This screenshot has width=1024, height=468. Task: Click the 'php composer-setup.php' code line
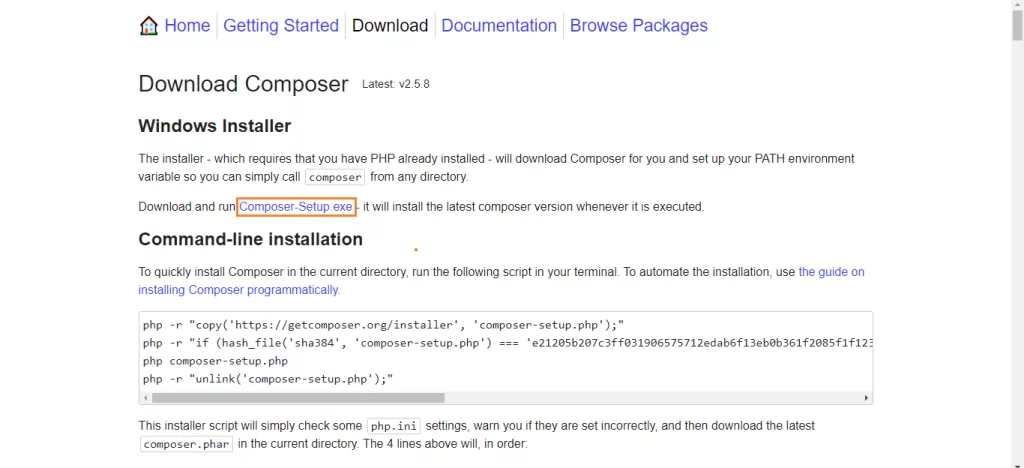pos(216,361)
